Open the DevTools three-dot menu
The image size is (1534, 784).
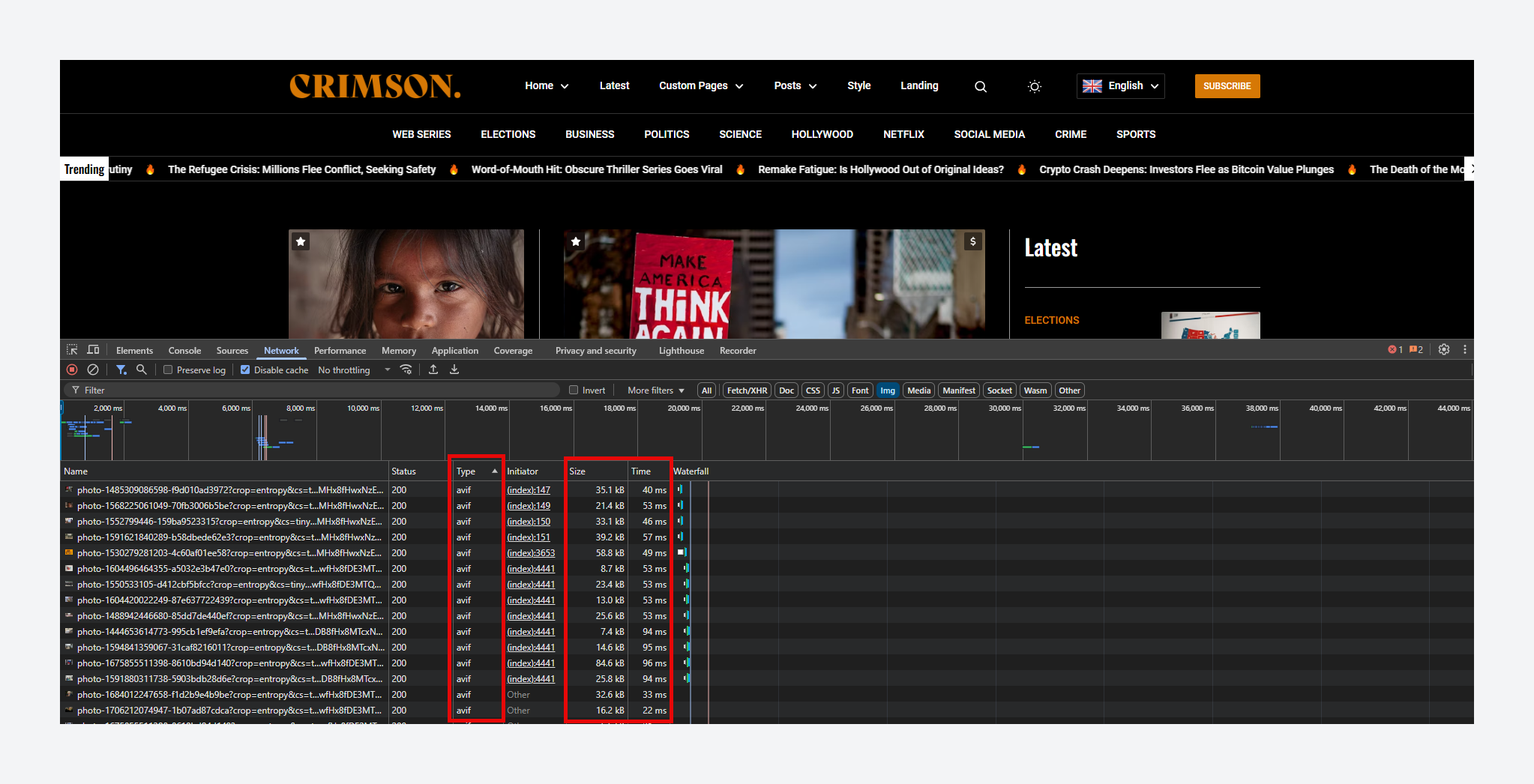(x=1464, y=349)
